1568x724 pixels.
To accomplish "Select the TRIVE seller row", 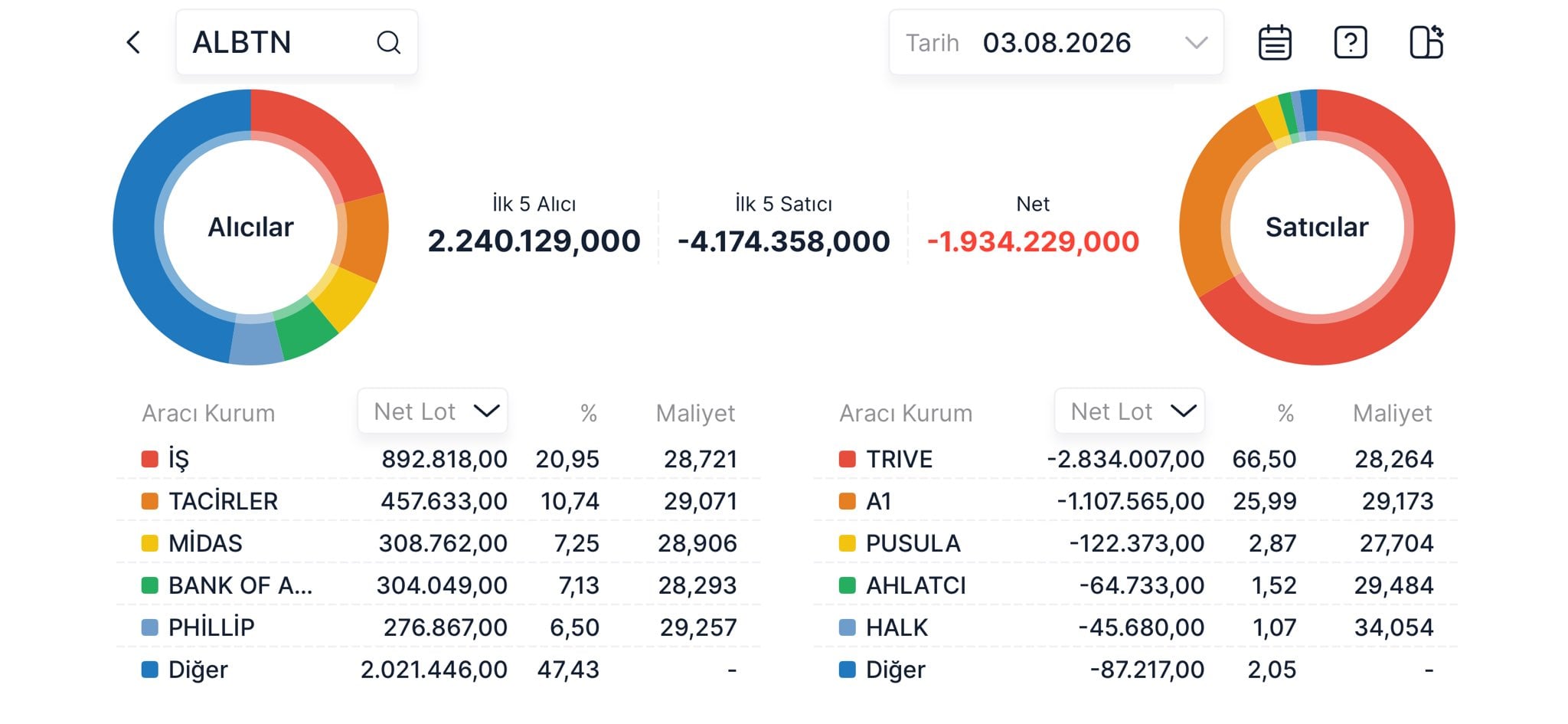I will (1135, 459).
